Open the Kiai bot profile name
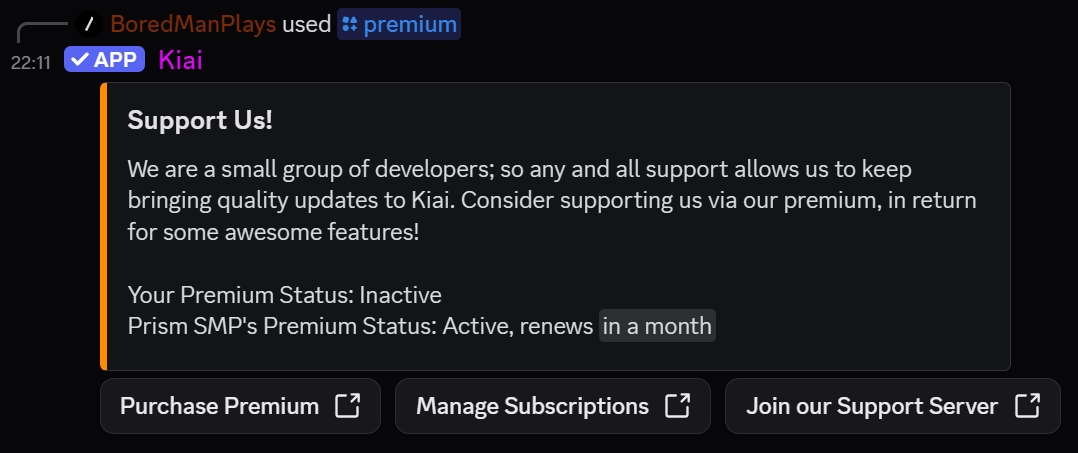This screenshot has width=1078, height=453. click(180, 60)
